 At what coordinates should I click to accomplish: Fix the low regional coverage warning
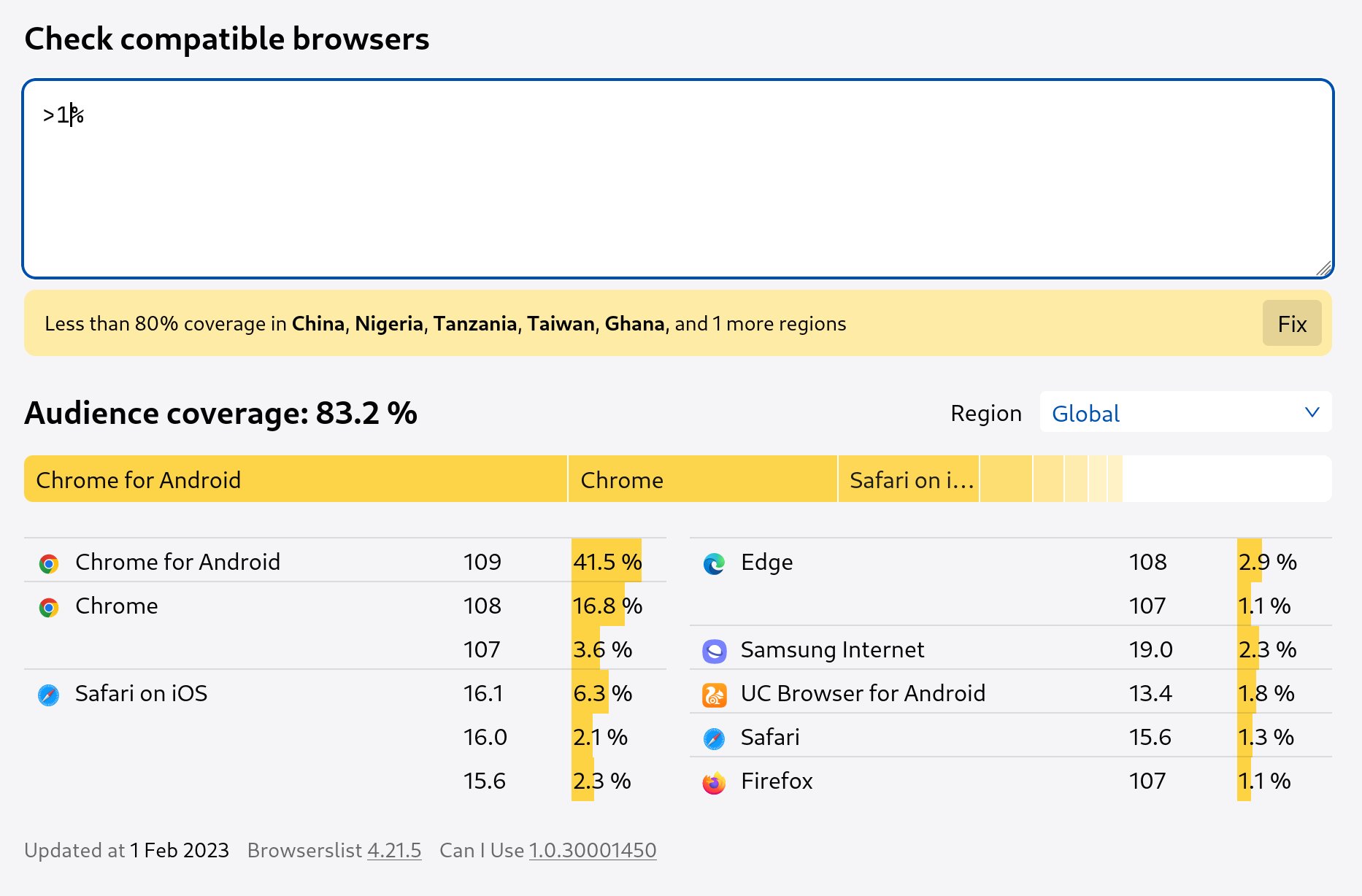tap(1292, 323)
